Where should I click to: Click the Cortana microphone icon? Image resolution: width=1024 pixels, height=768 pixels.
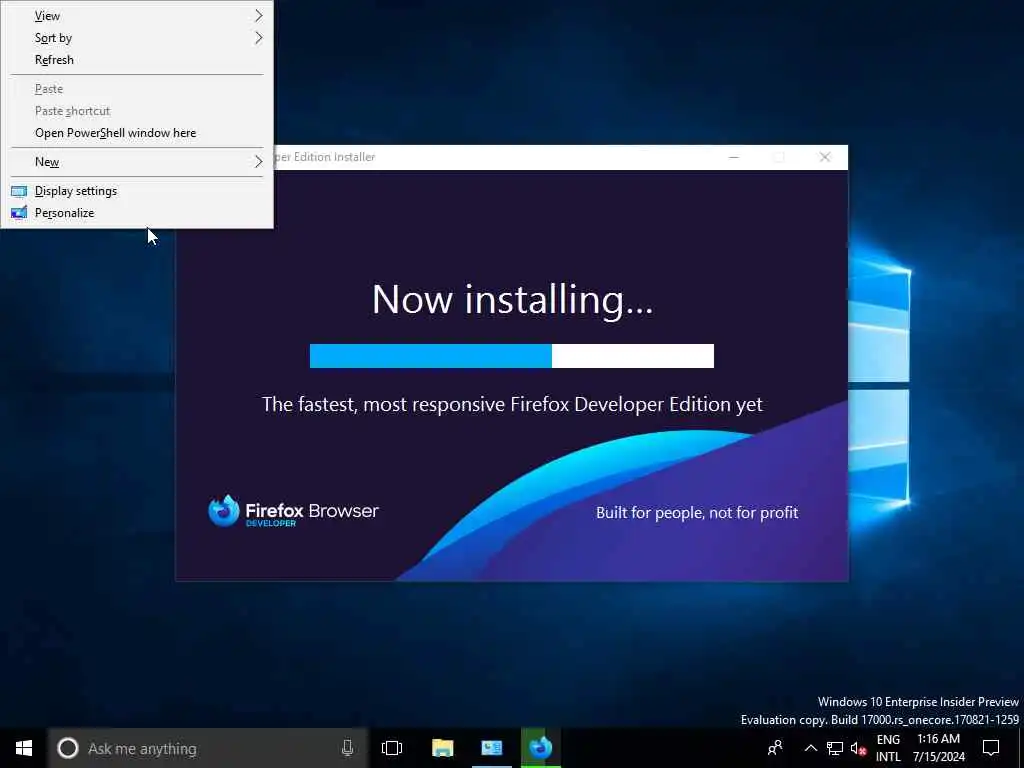[x=347, y=748]
